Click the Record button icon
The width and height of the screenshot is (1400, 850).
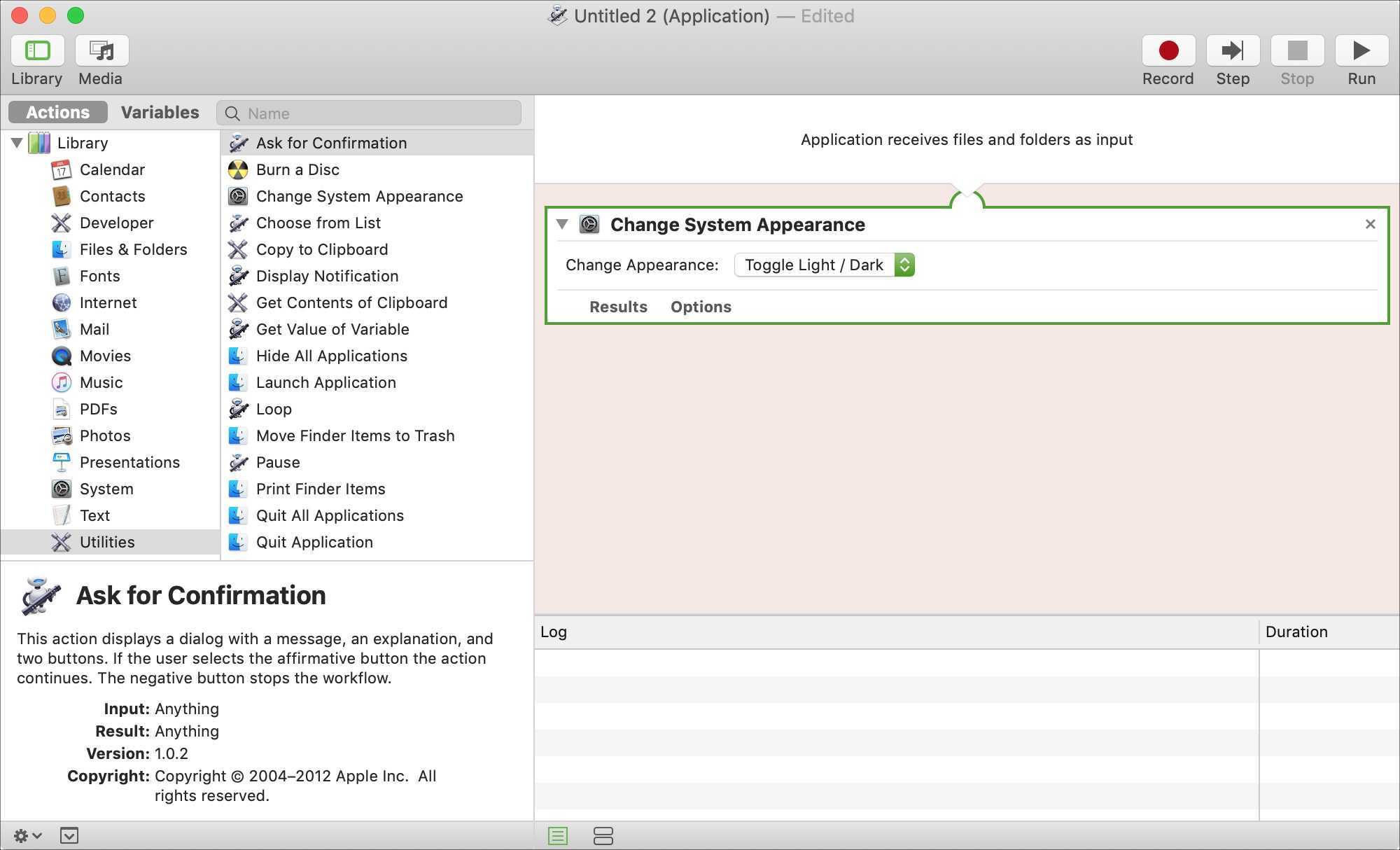pyautogui.click(x=1168, y=51)
